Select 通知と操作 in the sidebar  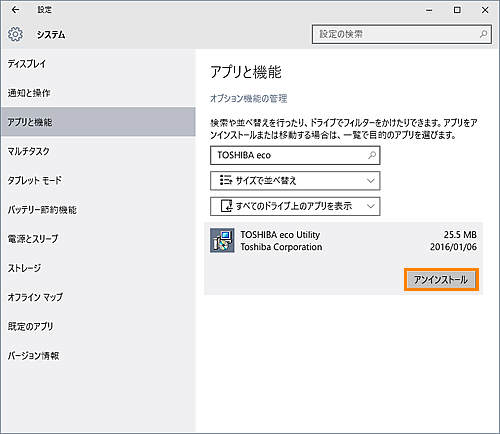[98, 93]
